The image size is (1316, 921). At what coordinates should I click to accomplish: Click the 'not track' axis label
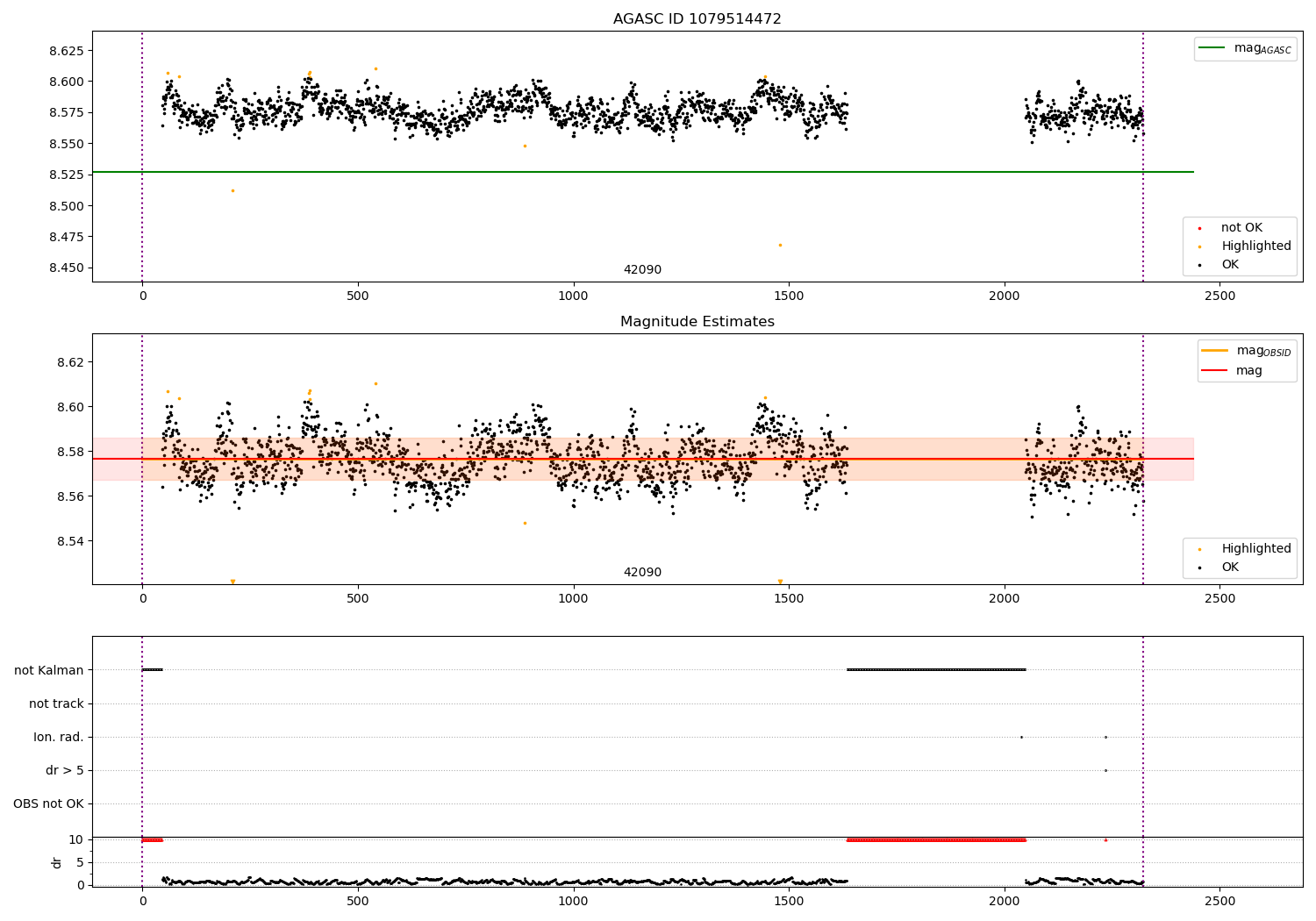point(56,703)
